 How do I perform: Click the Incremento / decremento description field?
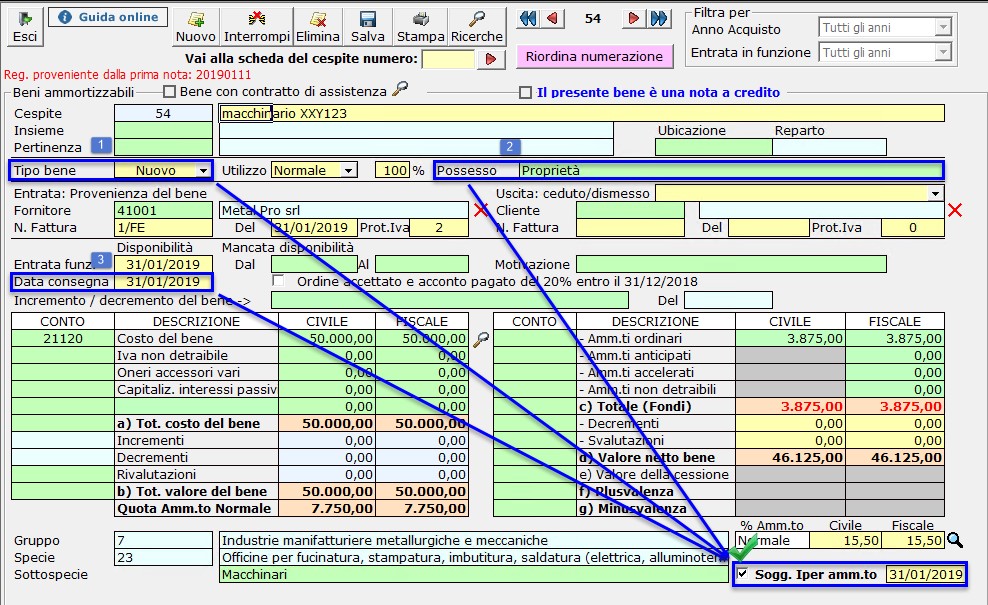[450, 301]
